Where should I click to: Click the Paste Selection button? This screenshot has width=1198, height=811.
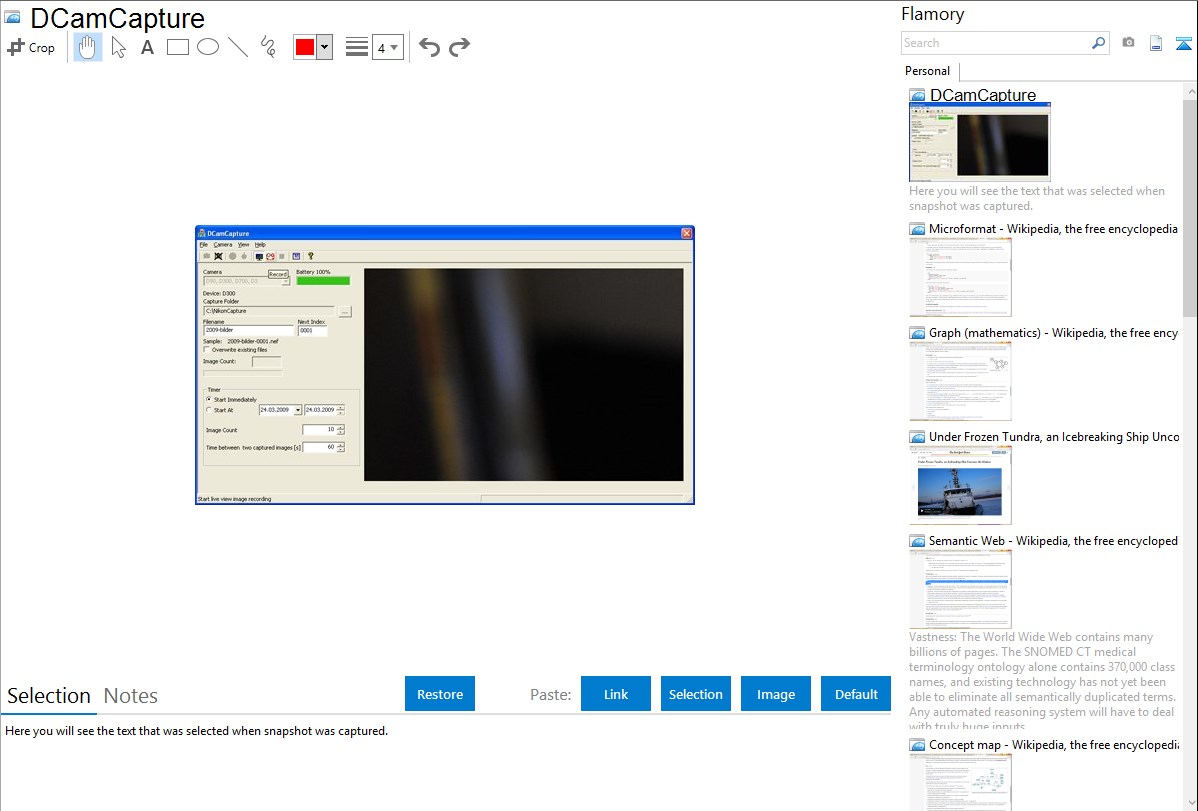coord(695,694)
